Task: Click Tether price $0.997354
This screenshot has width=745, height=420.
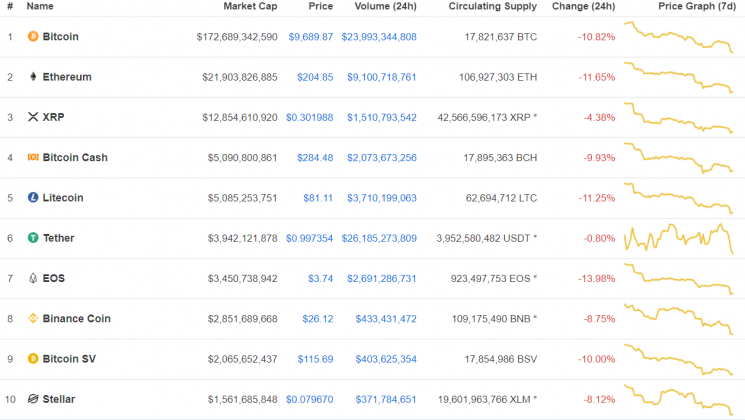Action: (x=309, y=239)
